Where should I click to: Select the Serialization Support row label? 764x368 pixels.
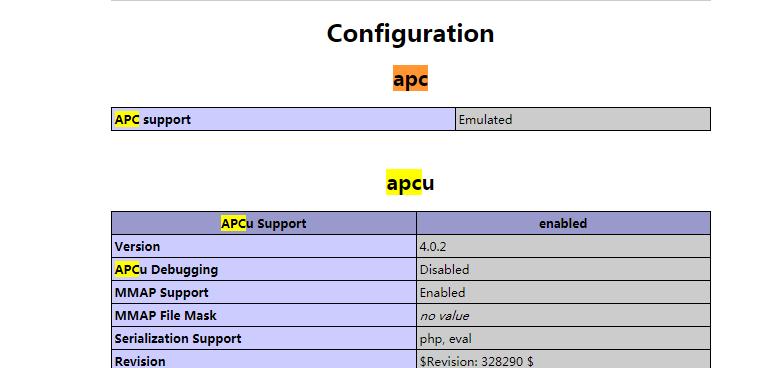264,338
